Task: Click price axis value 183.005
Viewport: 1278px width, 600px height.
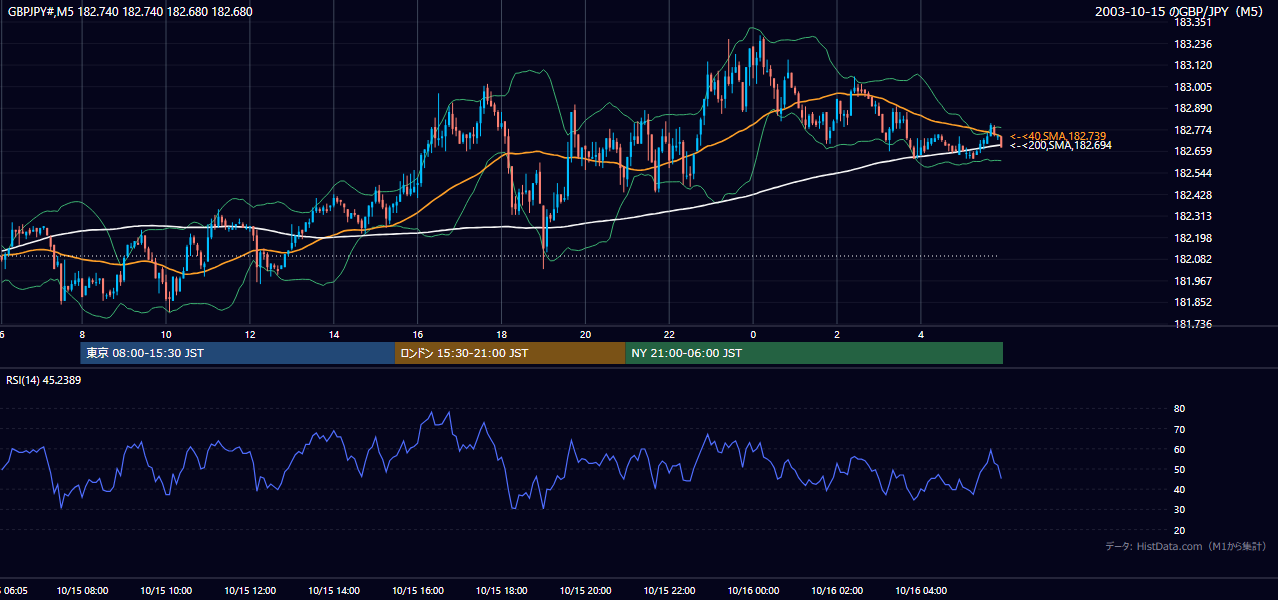Action: pos(1193,87)
